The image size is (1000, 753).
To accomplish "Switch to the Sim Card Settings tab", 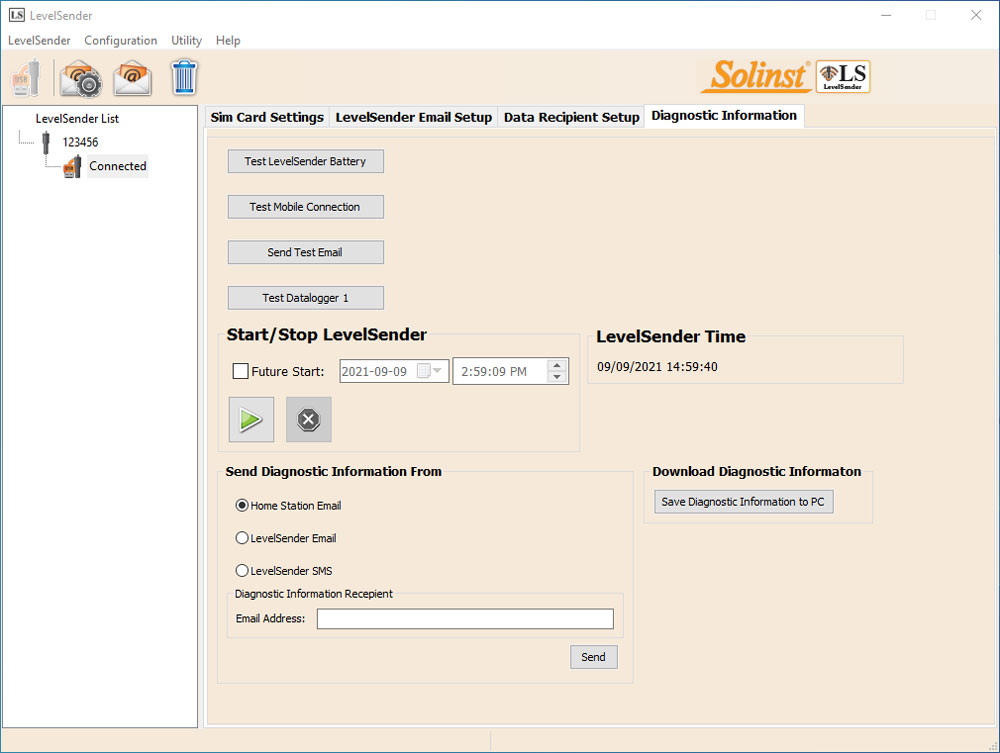I will [x=266, y=116].
